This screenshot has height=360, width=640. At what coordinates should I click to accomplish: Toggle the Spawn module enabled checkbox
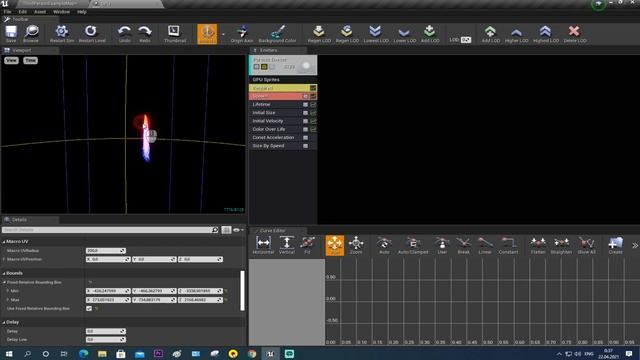[x=305, y=96]
